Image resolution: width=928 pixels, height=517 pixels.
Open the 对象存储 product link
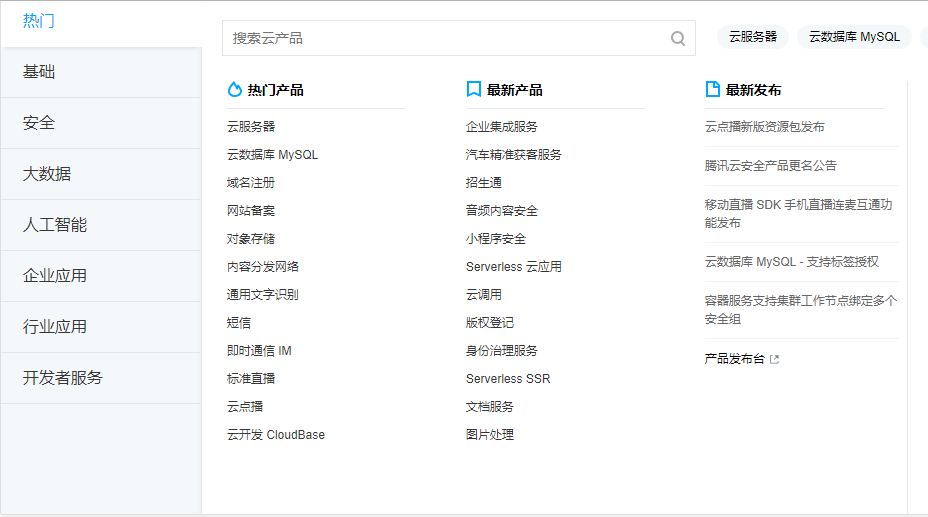pyautogui.click(x=251, y=239)
